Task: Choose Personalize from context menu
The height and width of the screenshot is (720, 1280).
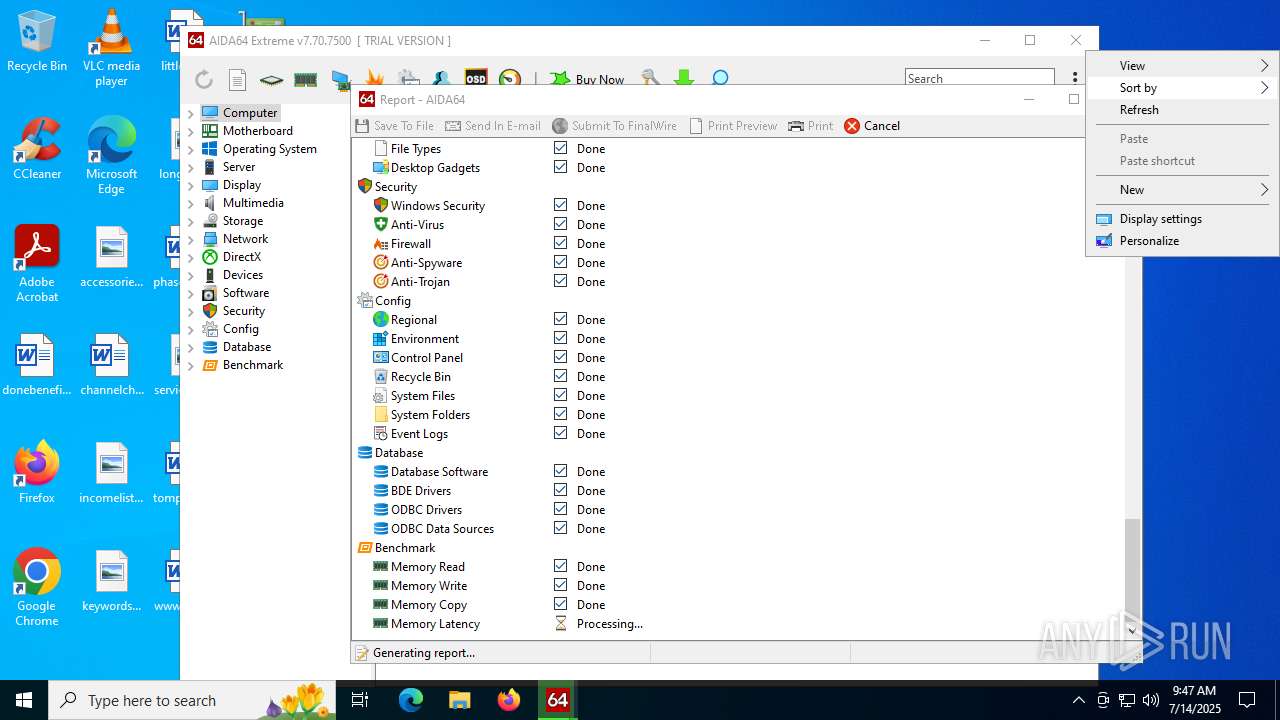Action: click(x=1182, y=241)
